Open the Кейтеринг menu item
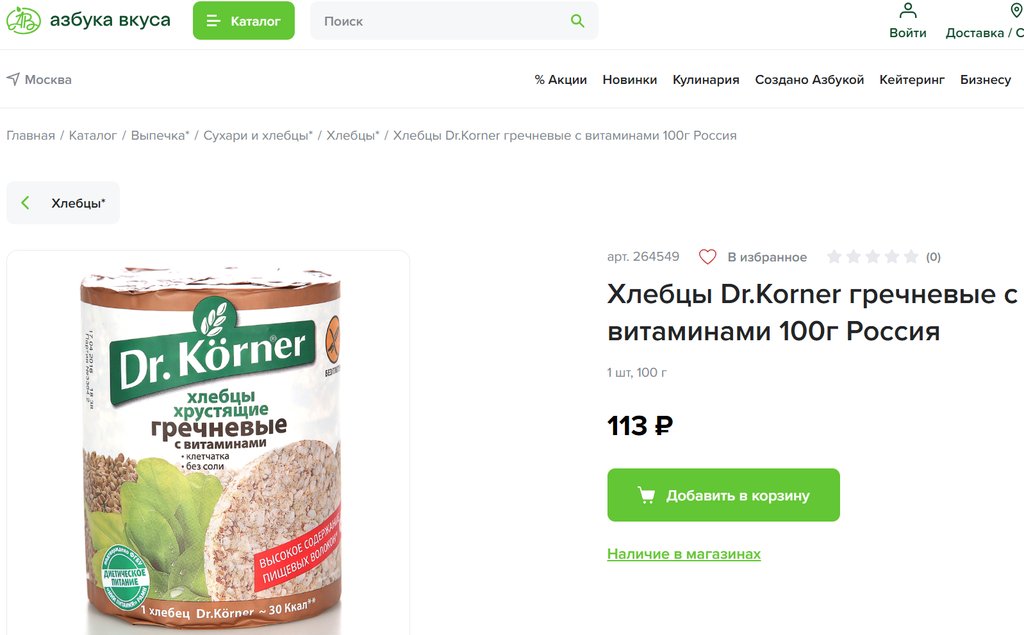 (911, 80)
